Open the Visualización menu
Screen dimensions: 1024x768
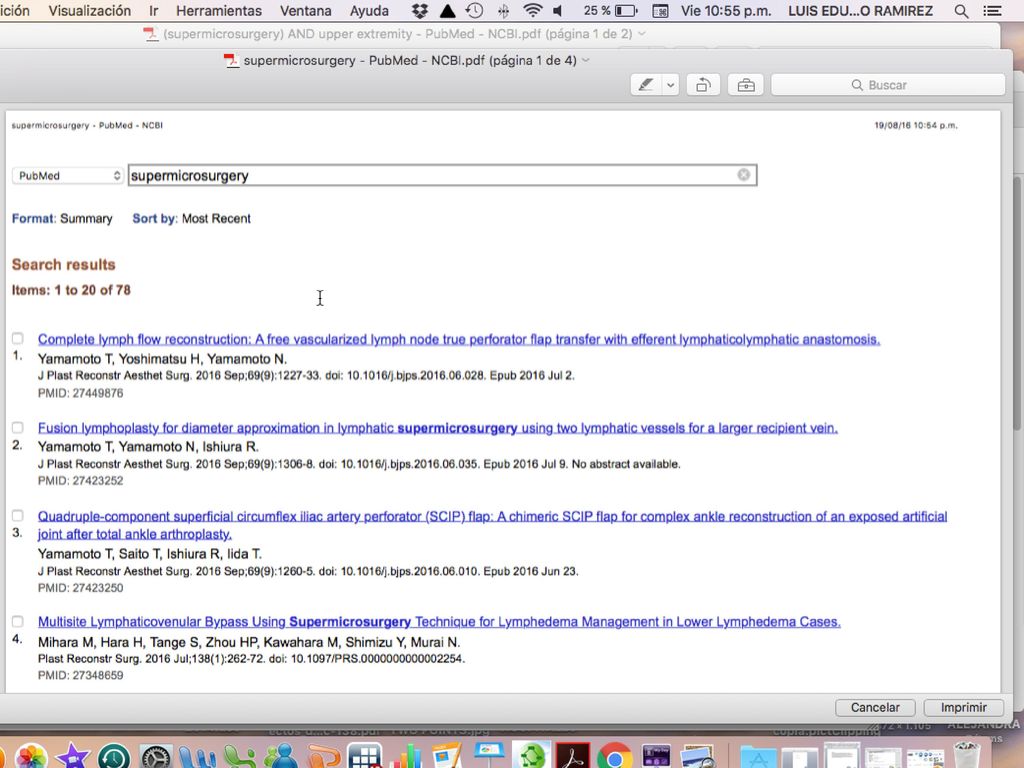[89, 10]
